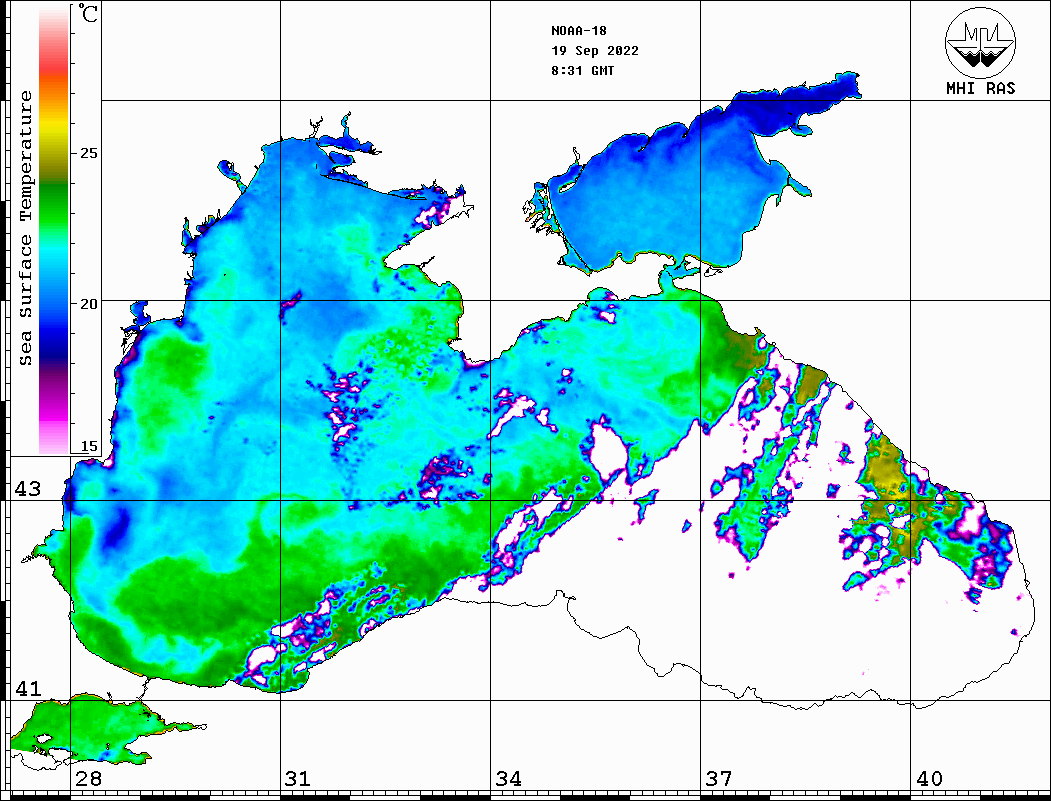Image resolution: width=1051 pixels, height=801 pixels.
Task: Click longitude label '37'
Action: tap(719, 779)
